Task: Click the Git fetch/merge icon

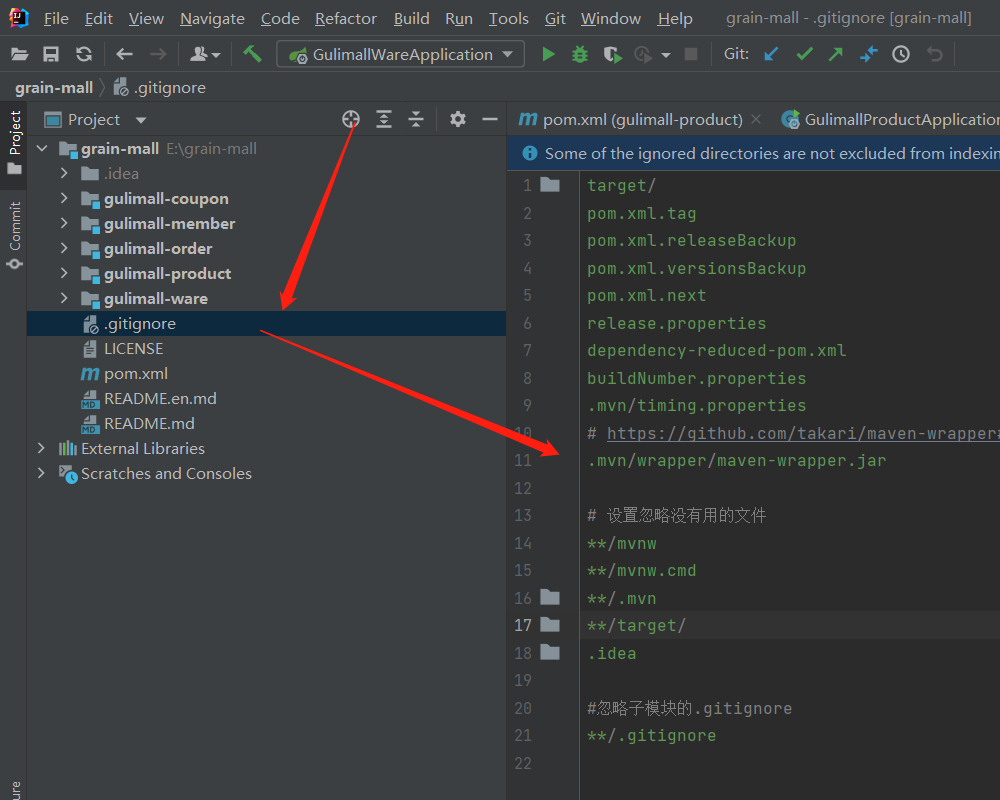Action: click(x=869, y=54)
